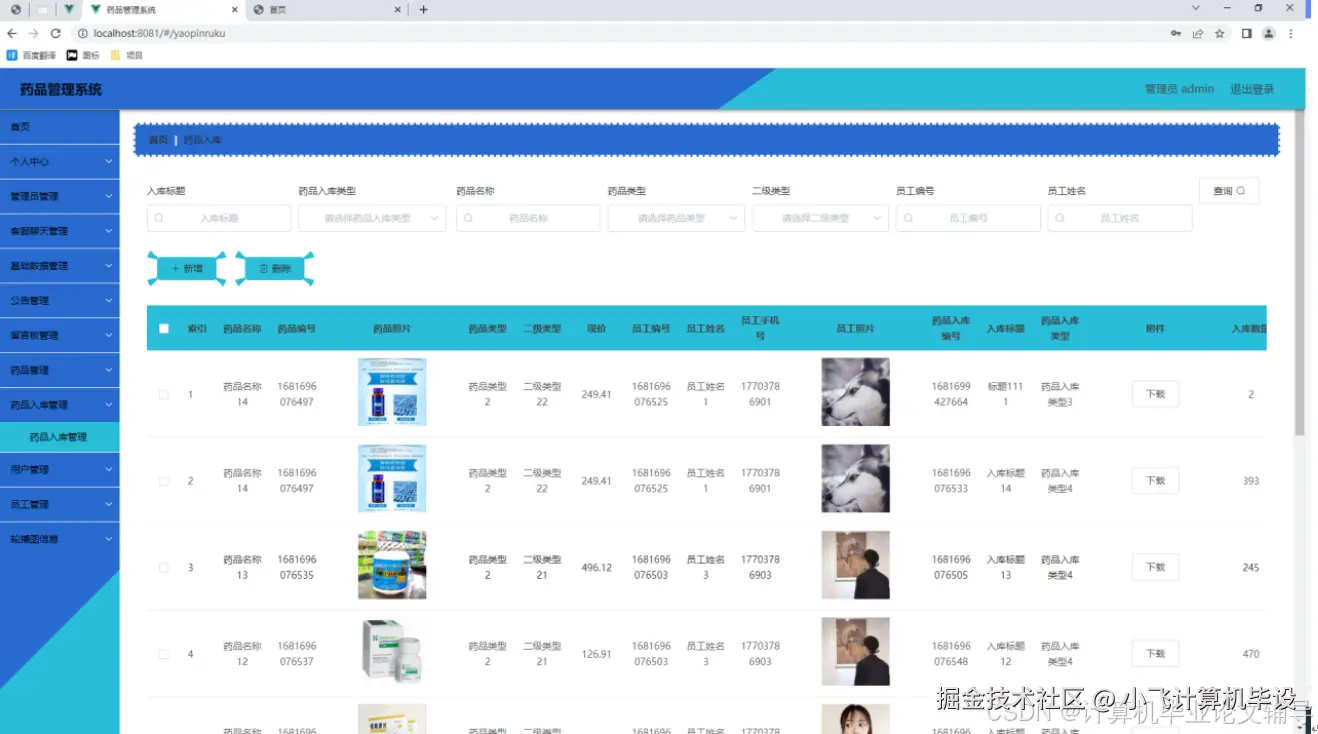This screenshot has height=734, width=1318.
Task: Focus the 入库标题 input field
Action: coord(219,218)
